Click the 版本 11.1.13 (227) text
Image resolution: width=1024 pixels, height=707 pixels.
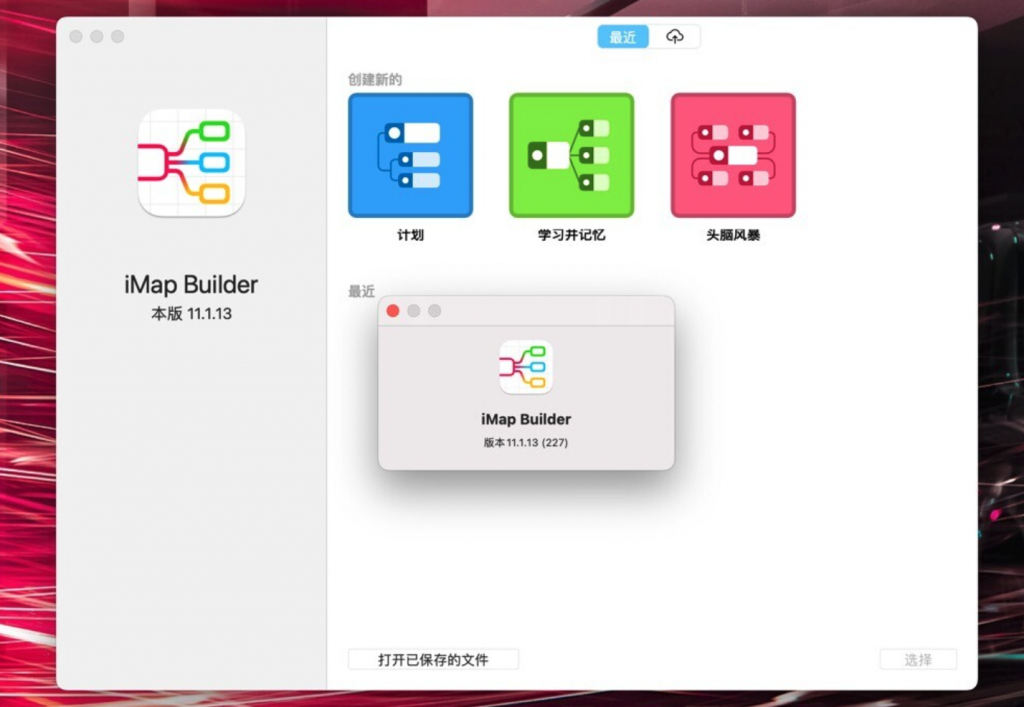pos(525,440)
